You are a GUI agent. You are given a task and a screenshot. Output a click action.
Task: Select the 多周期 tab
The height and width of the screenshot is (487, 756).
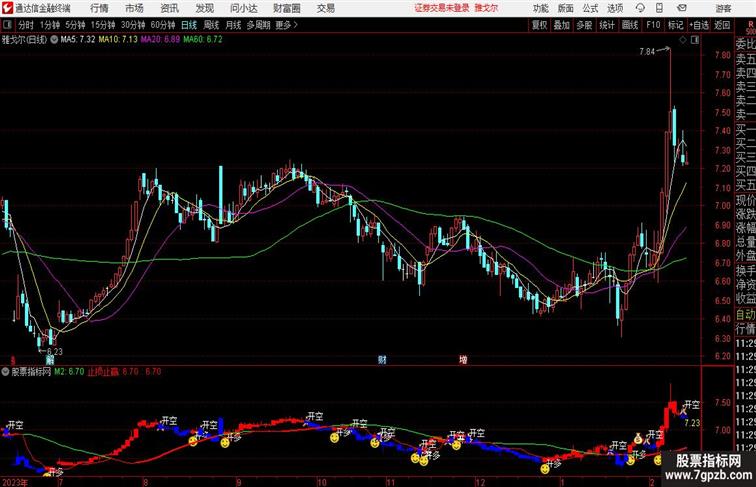point(258,25)
